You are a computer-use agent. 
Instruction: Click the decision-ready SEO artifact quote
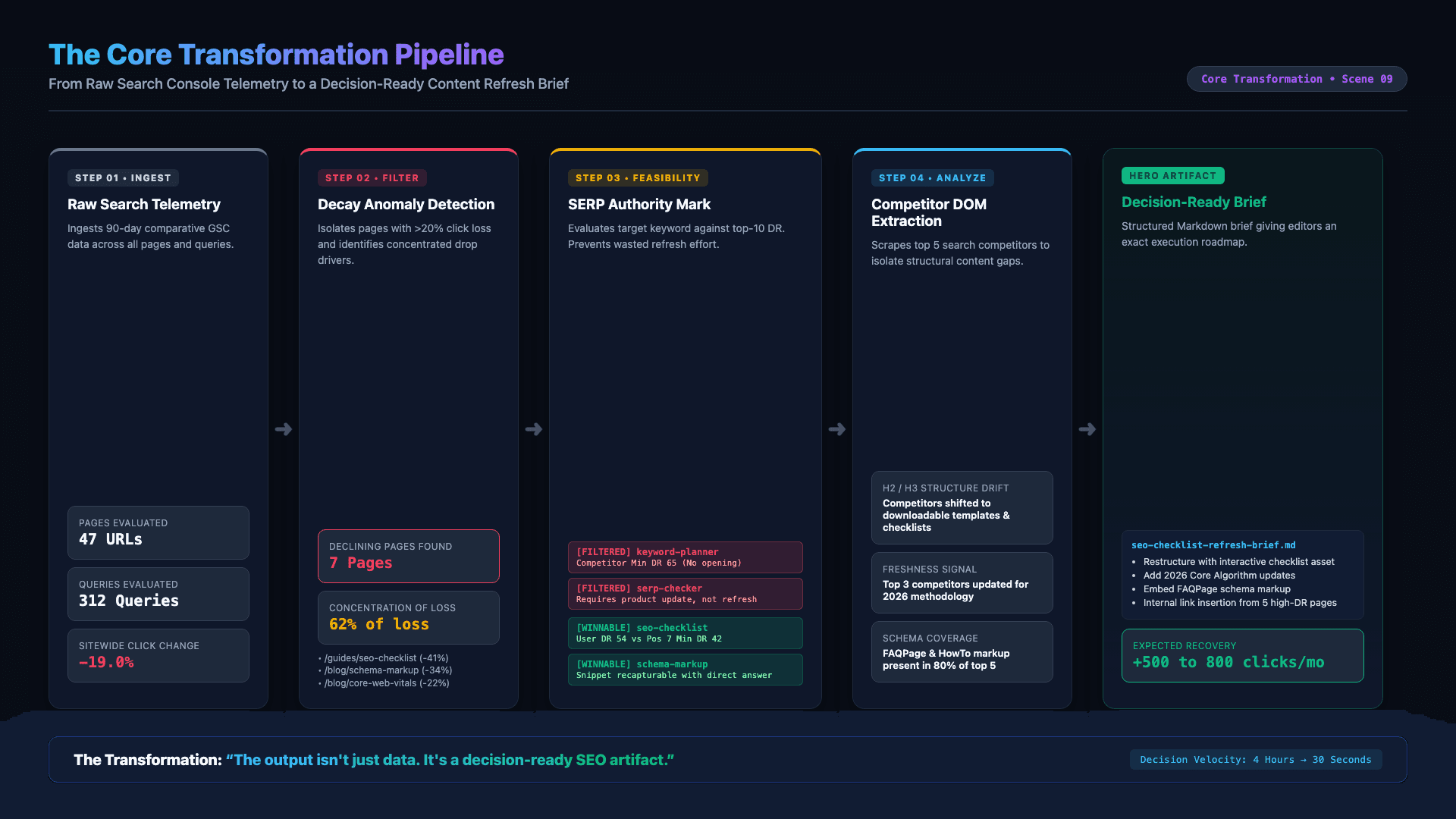pyautogui.click(x=450, y=760)
